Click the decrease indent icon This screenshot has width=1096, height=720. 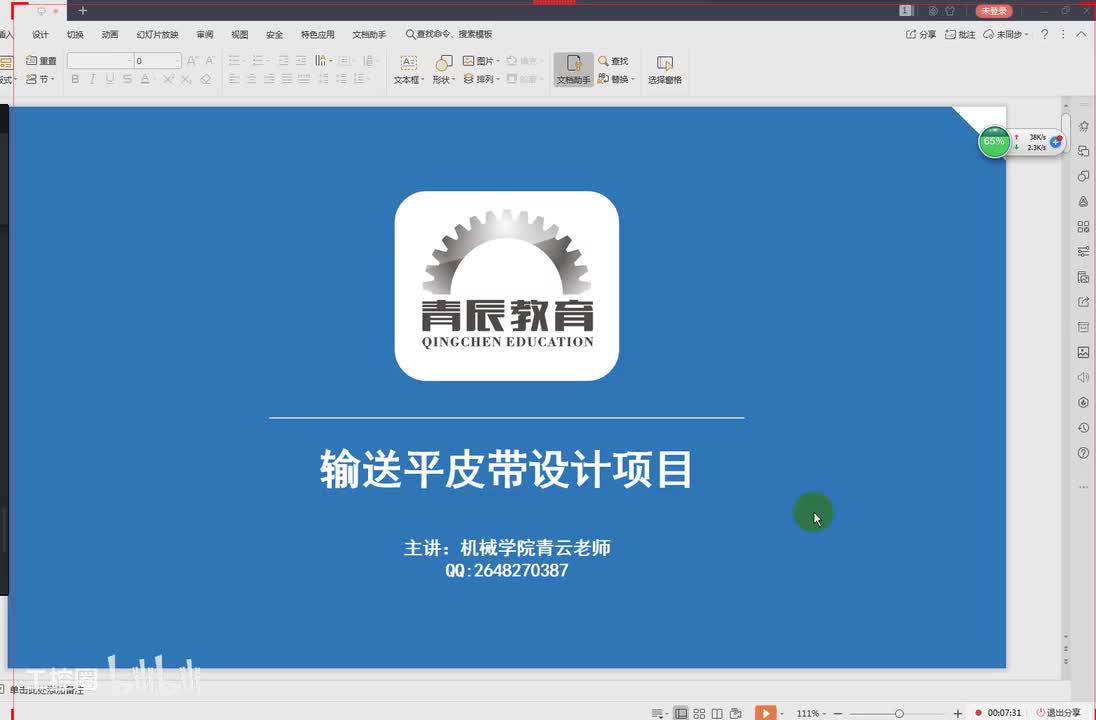pos(284,61)
